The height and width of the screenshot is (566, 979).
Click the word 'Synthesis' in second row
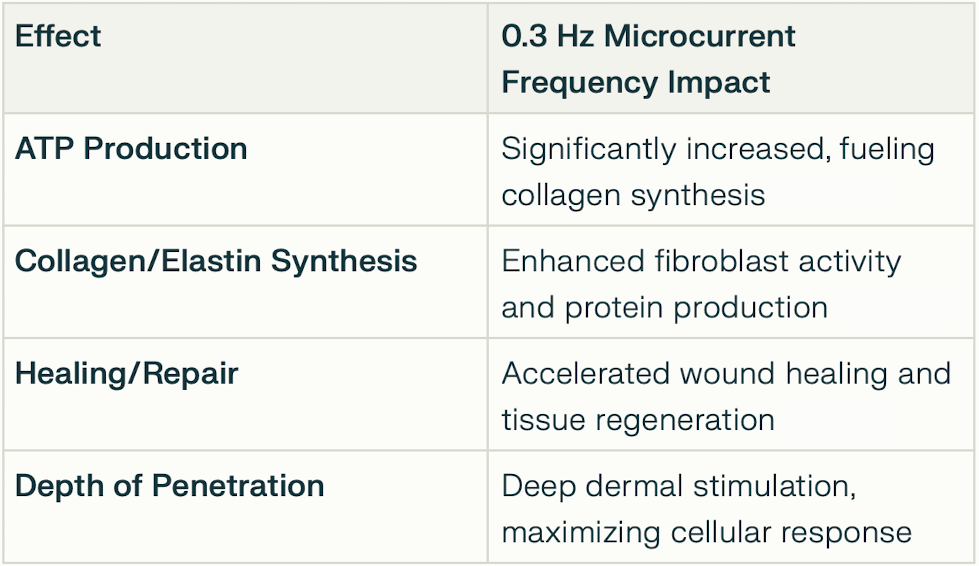coord(344,263)
